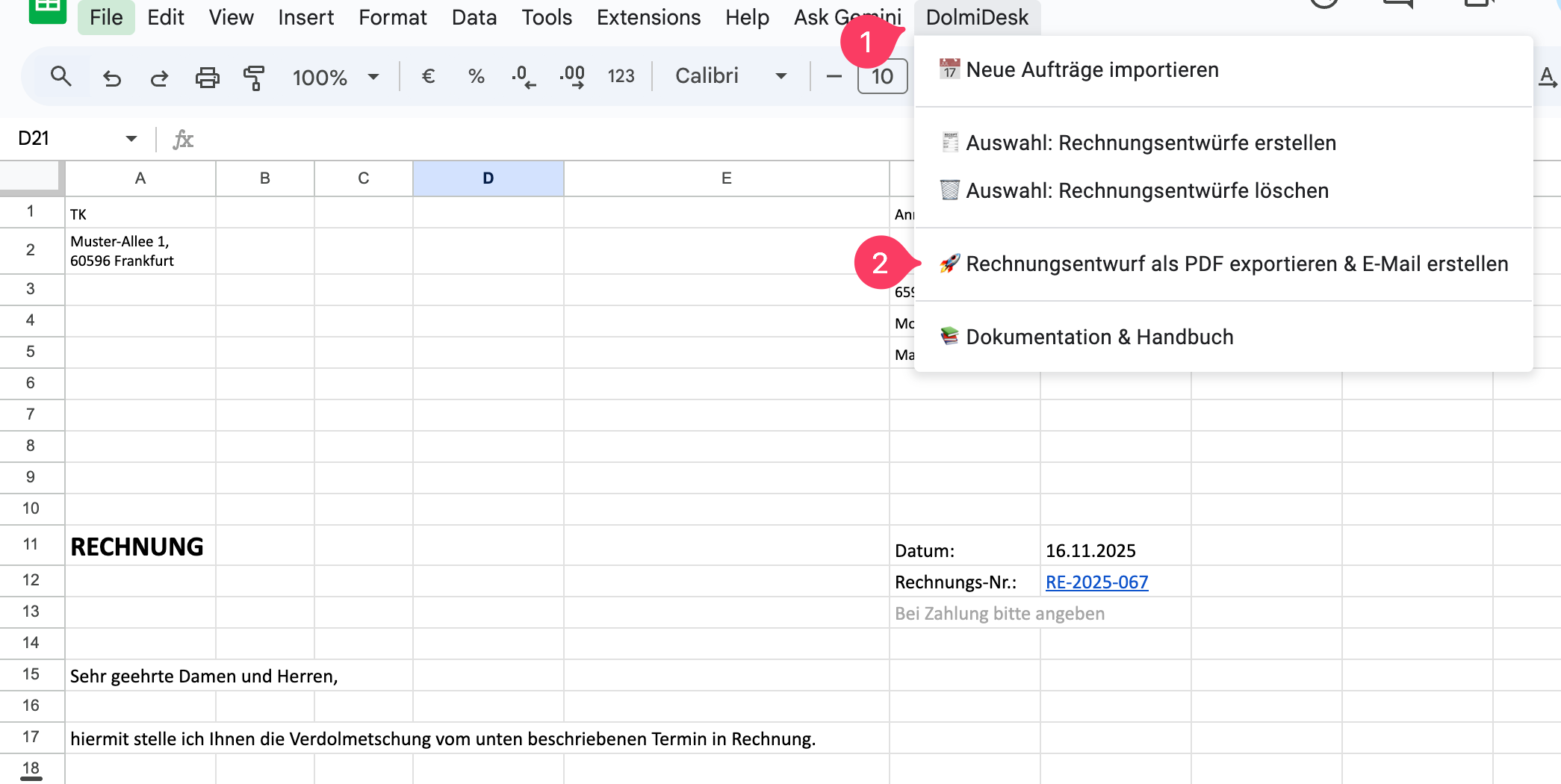This screenshot has height=784, width=1561.
Task: Print the spreadsheet using printer icon
Action: click(207, 77)
